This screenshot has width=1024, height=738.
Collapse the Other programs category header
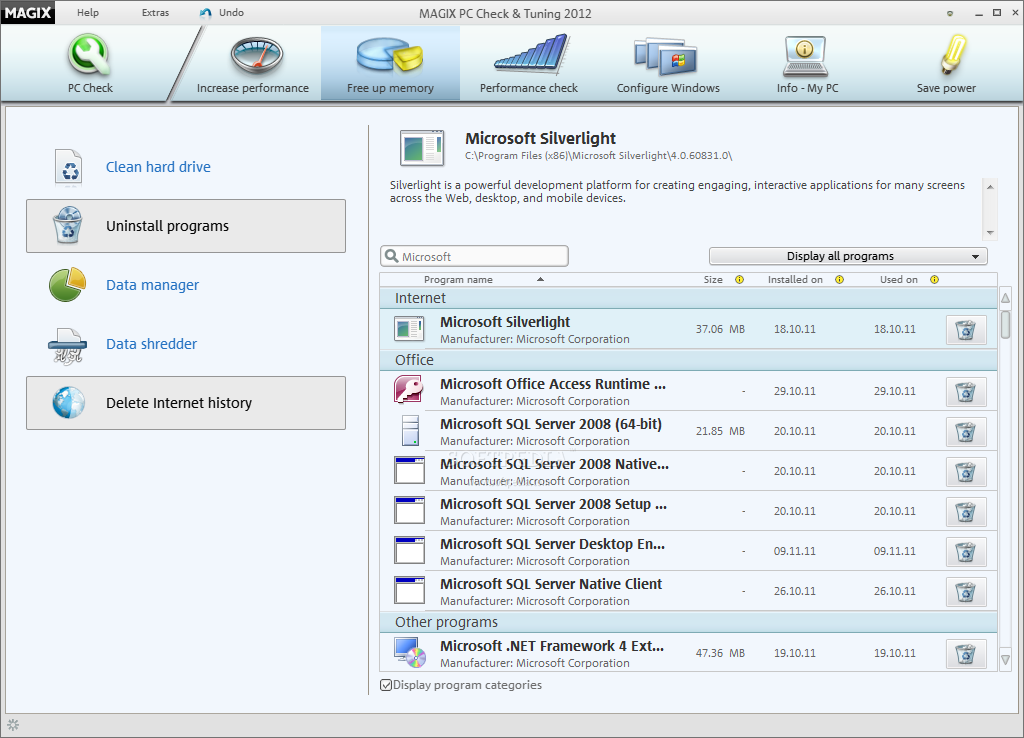(688, 622)
